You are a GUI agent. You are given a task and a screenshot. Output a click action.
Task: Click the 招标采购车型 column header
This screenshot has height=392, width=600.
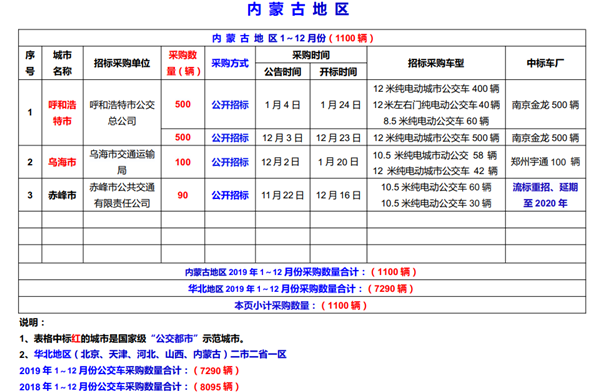[436, 63]
